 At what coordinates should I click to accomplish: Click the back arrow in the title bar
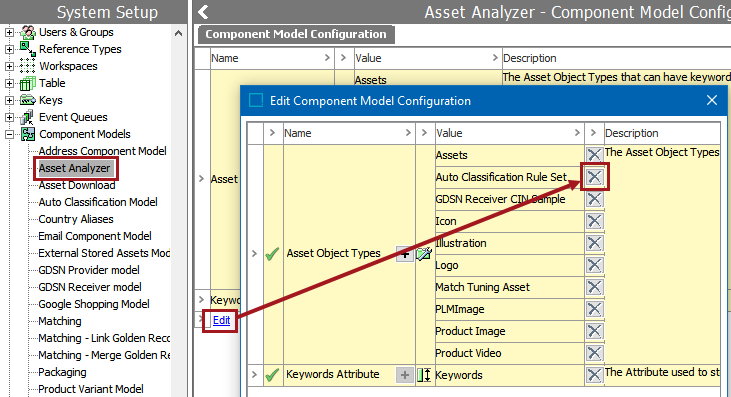click(x=203, y=12)
